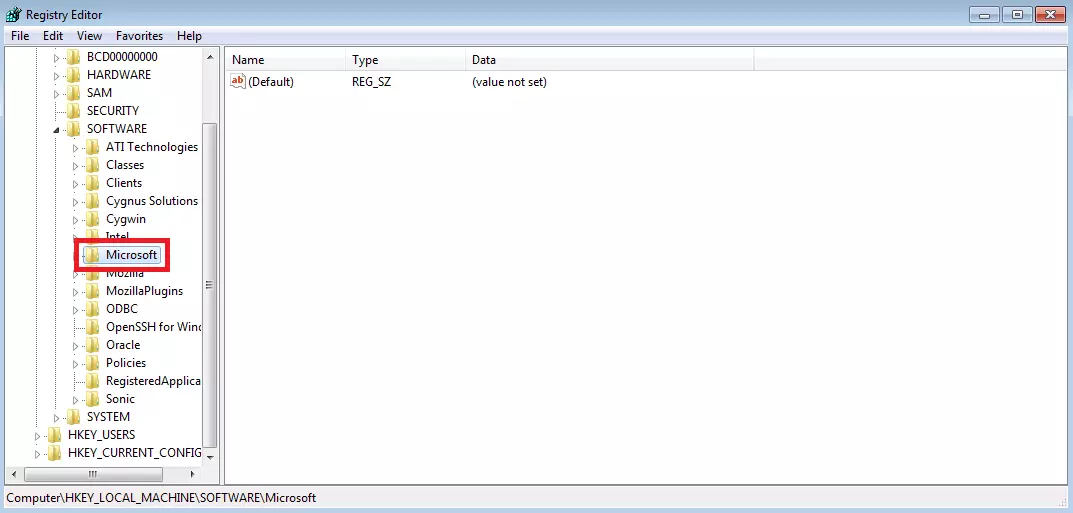Click the Oracle folder icon
Screen dimensions: 1073x513
(93, 345)
